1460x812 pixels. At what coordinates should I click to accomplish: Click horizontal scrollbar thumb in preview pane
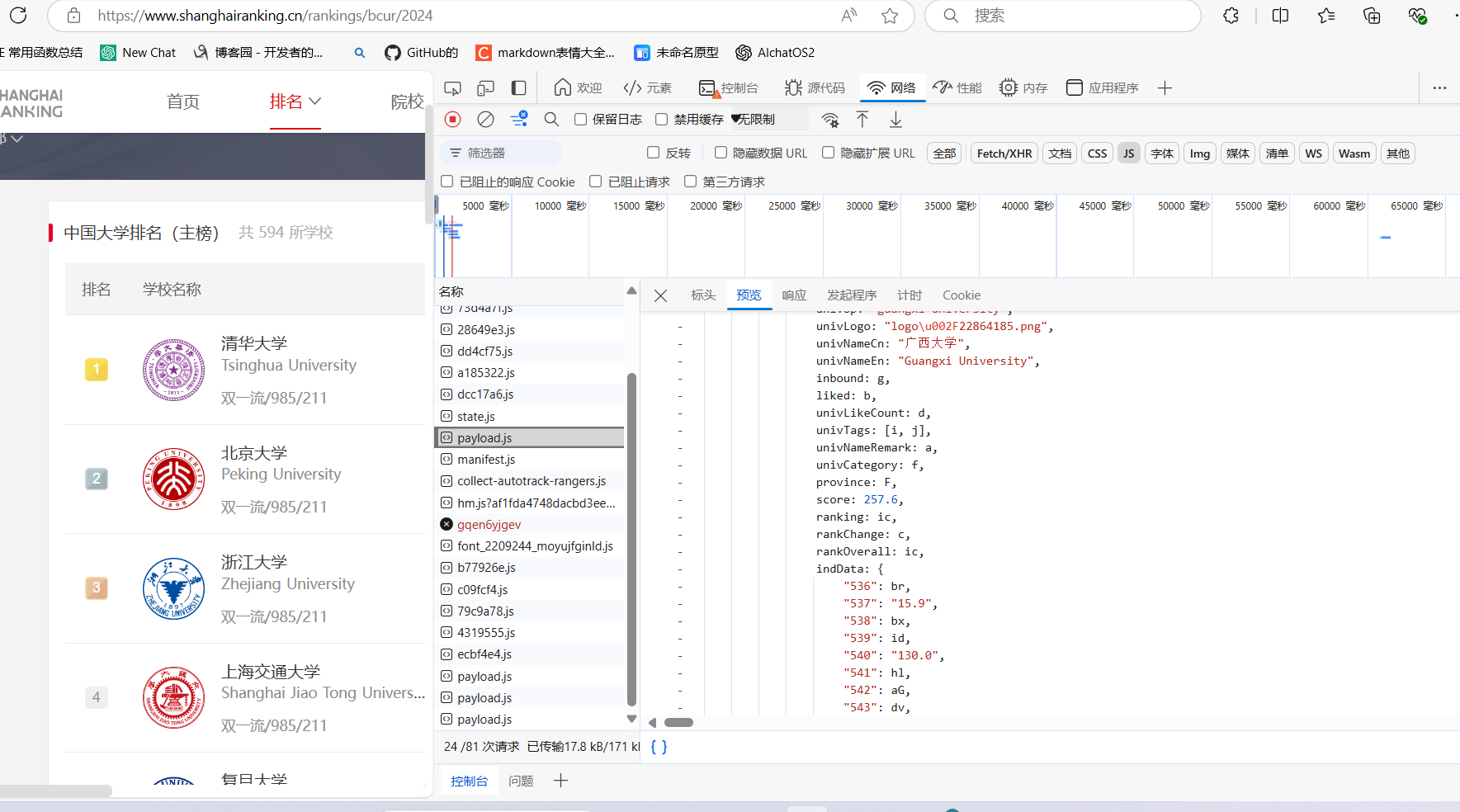coord(679,723)
